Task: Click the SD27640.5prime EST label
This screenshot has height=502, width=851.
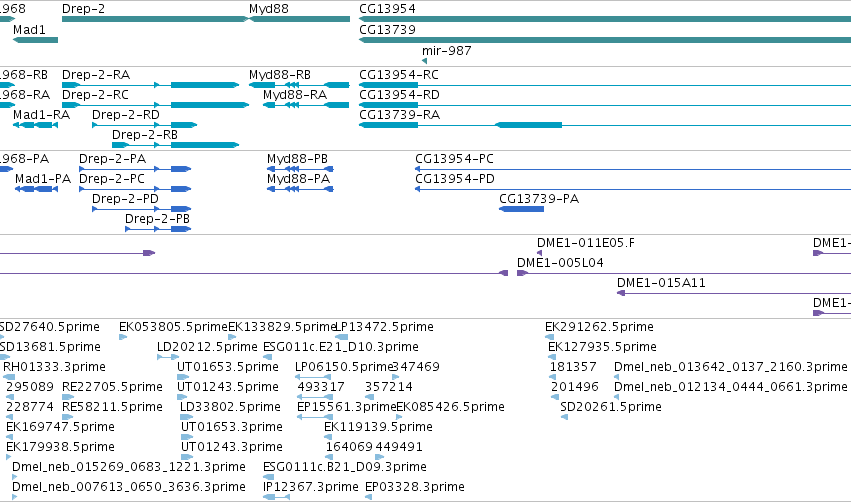Action: coord(49,327)
